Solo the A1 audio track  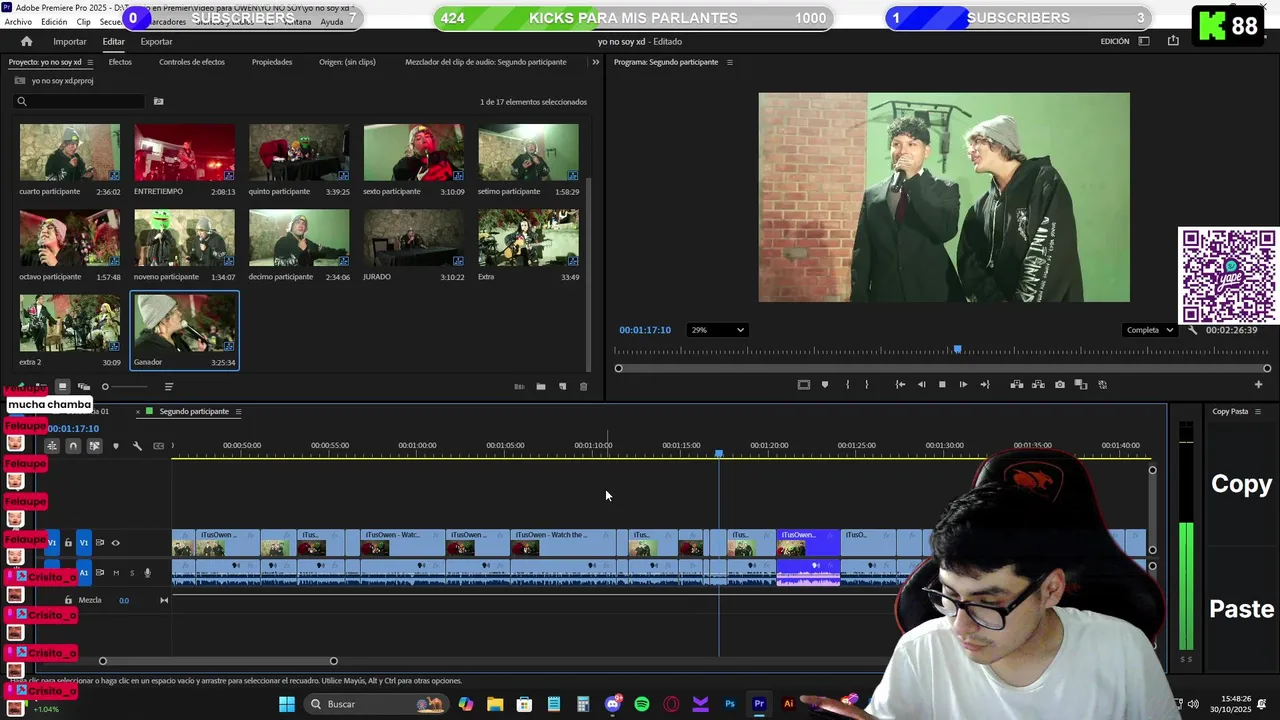pos(131,573)
